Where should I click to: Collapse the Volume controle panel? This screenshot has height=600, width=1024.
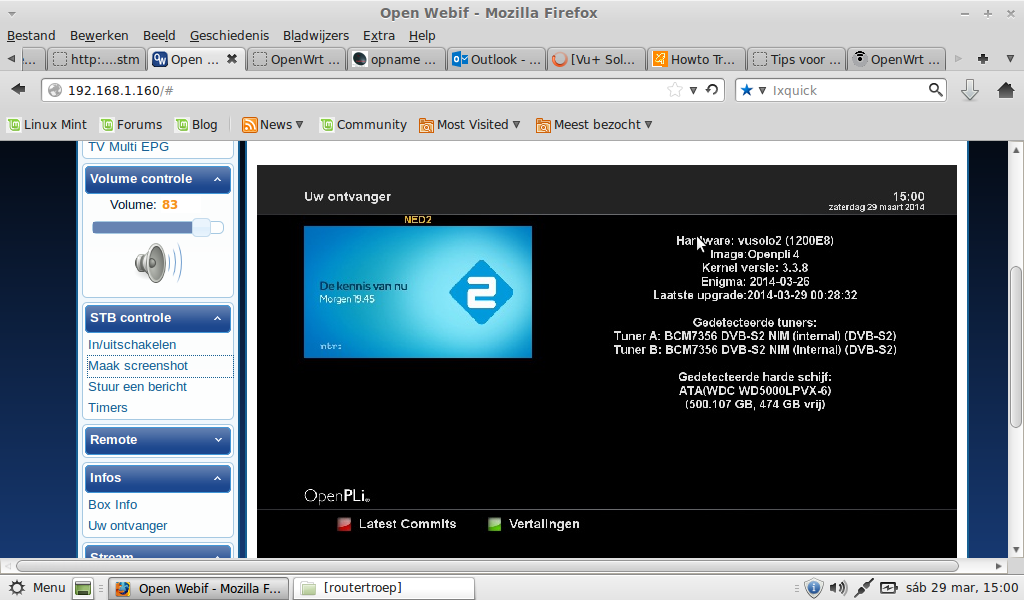click(217, 179)
